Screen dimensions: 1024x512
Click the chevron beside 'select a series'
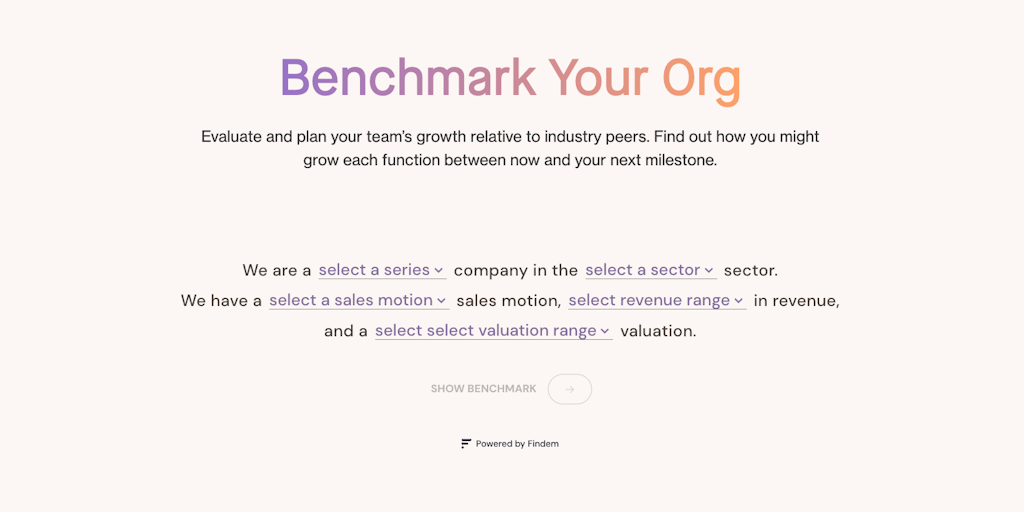439,271
